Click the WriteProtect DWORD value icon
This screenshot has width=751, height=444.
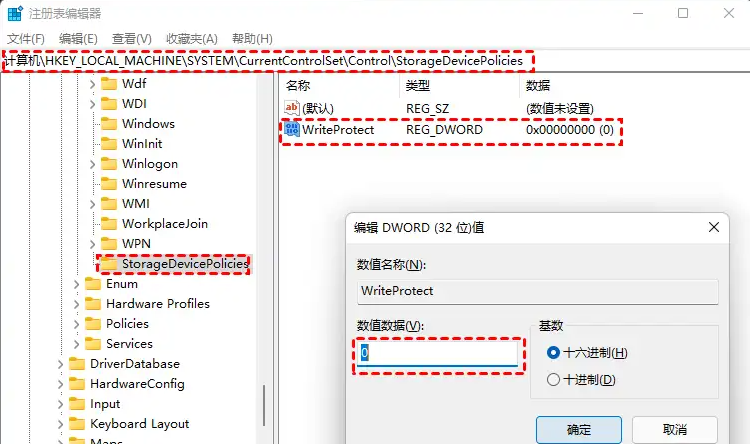pos(292,129)
